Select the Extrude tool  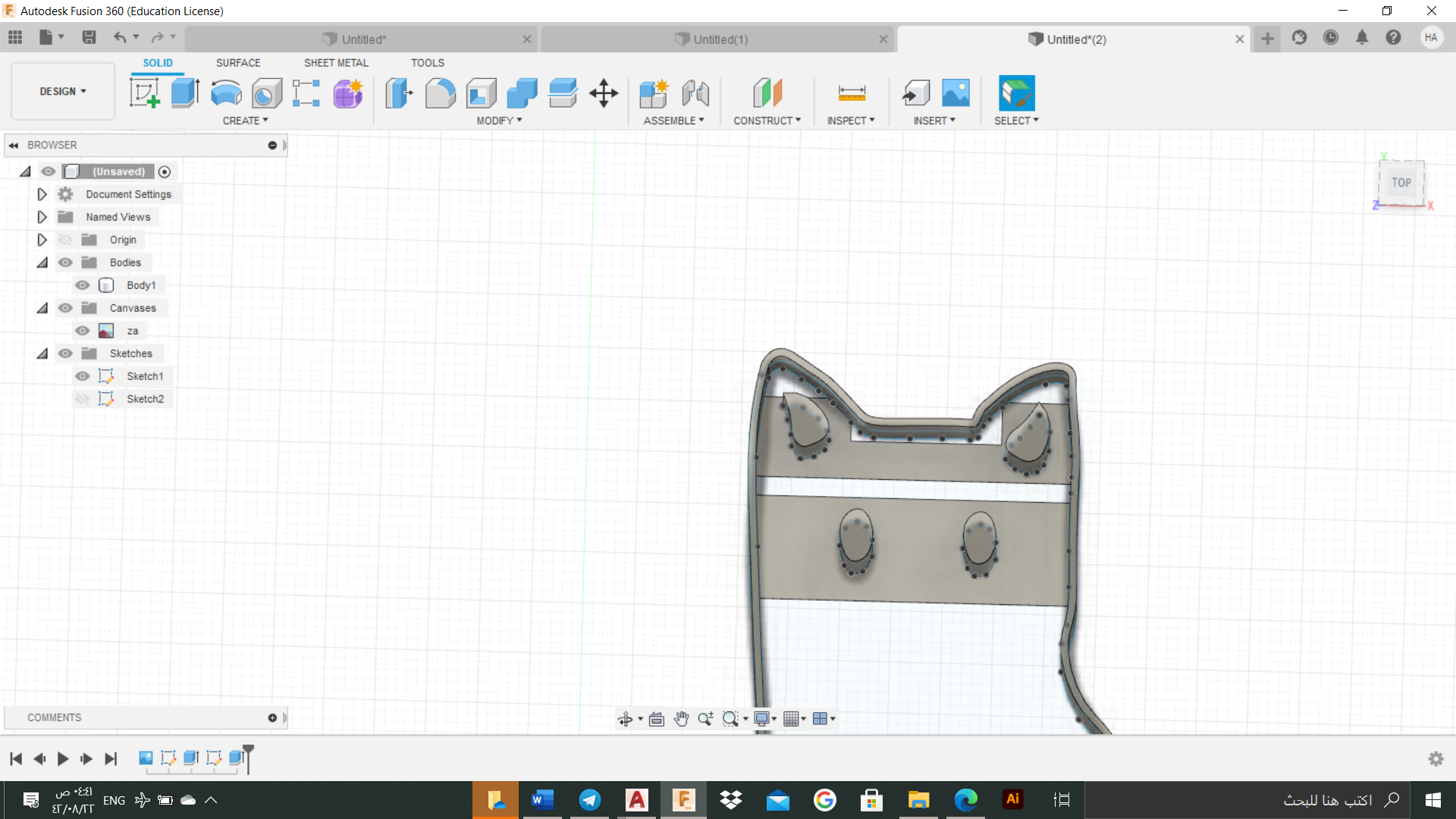185,93
